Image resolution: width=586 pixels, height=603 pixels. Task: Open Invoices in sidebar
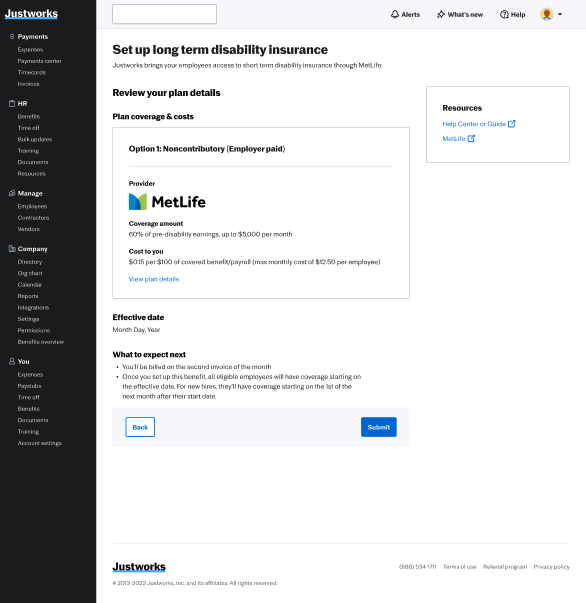click(x=28, y=84)
